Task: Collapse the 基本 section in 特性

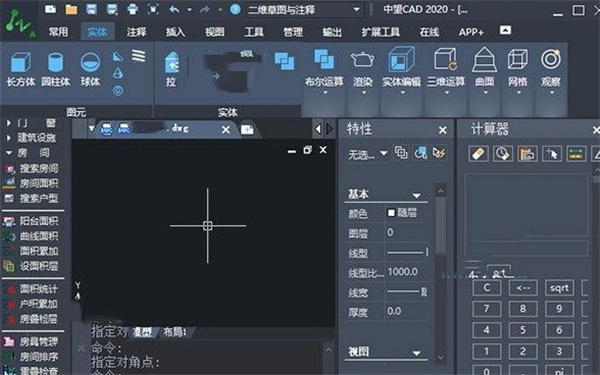Action: click(416, 196)
